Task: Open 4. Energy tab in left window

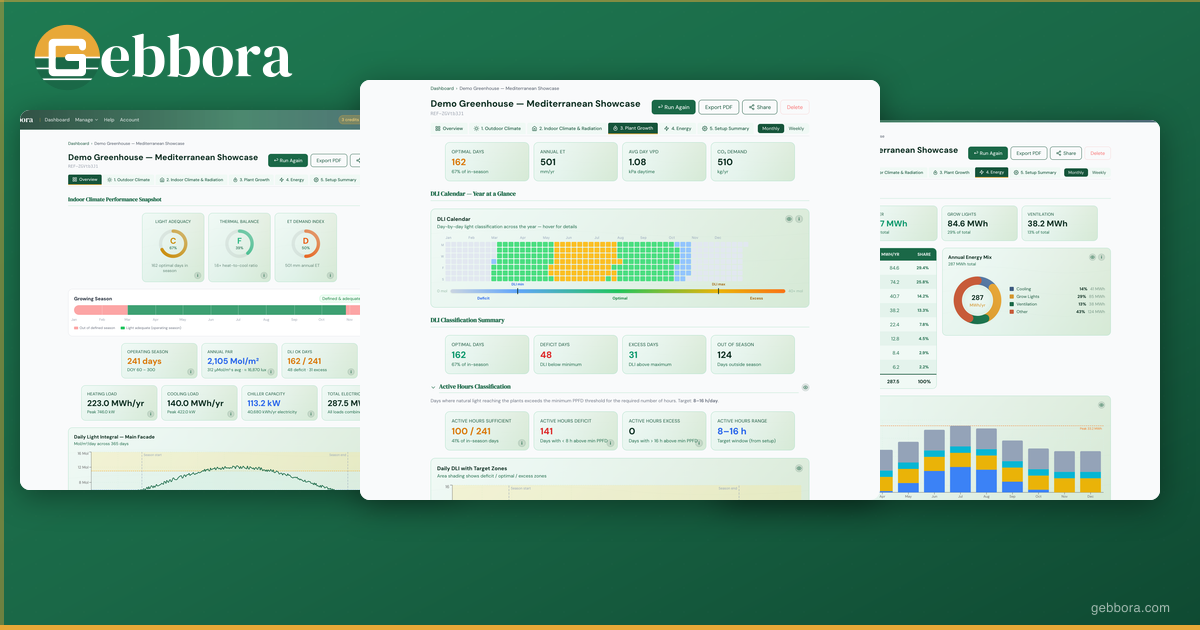Action: point(292,180)
